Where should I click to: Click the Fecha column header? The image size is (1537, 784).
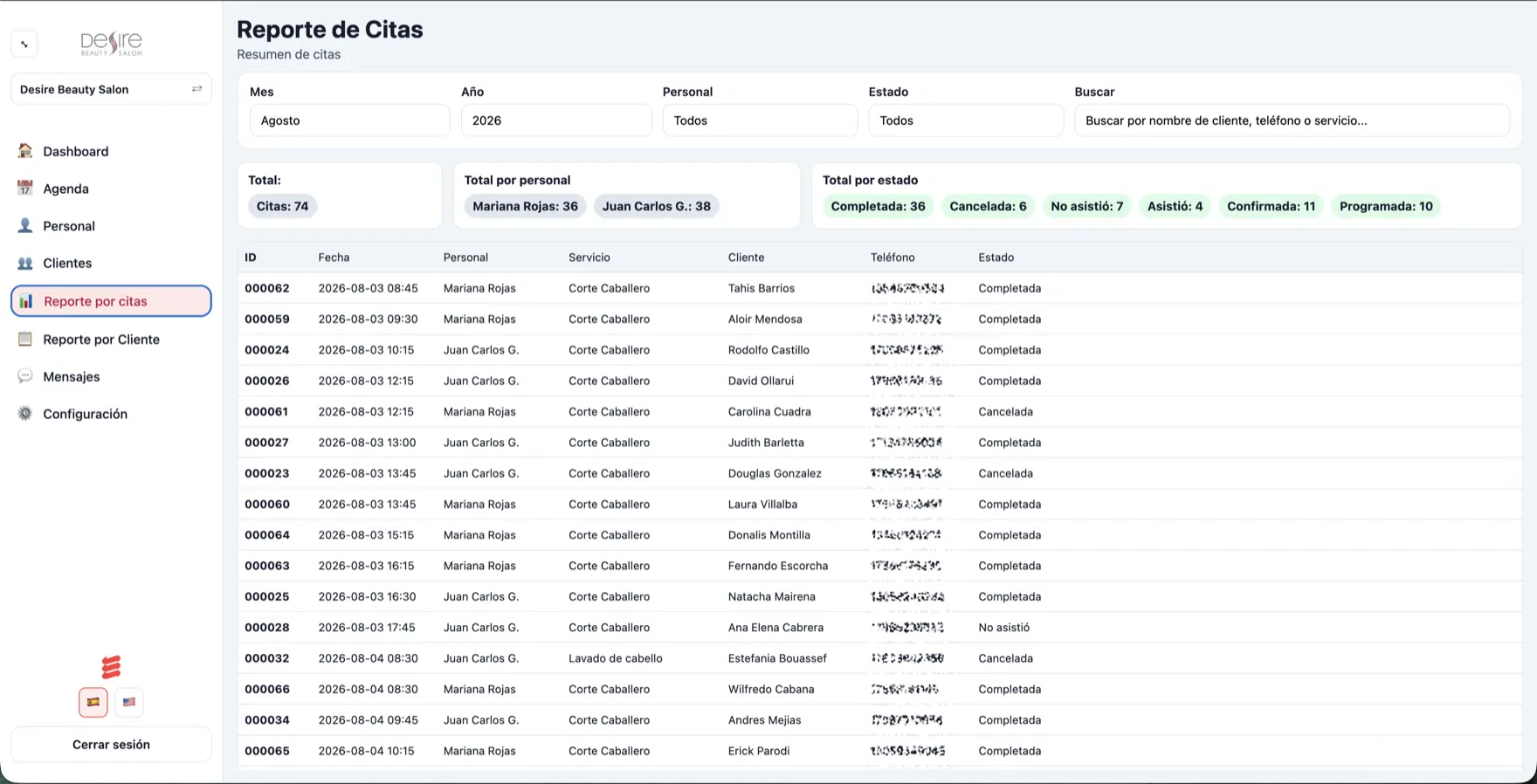coord(334,258)
